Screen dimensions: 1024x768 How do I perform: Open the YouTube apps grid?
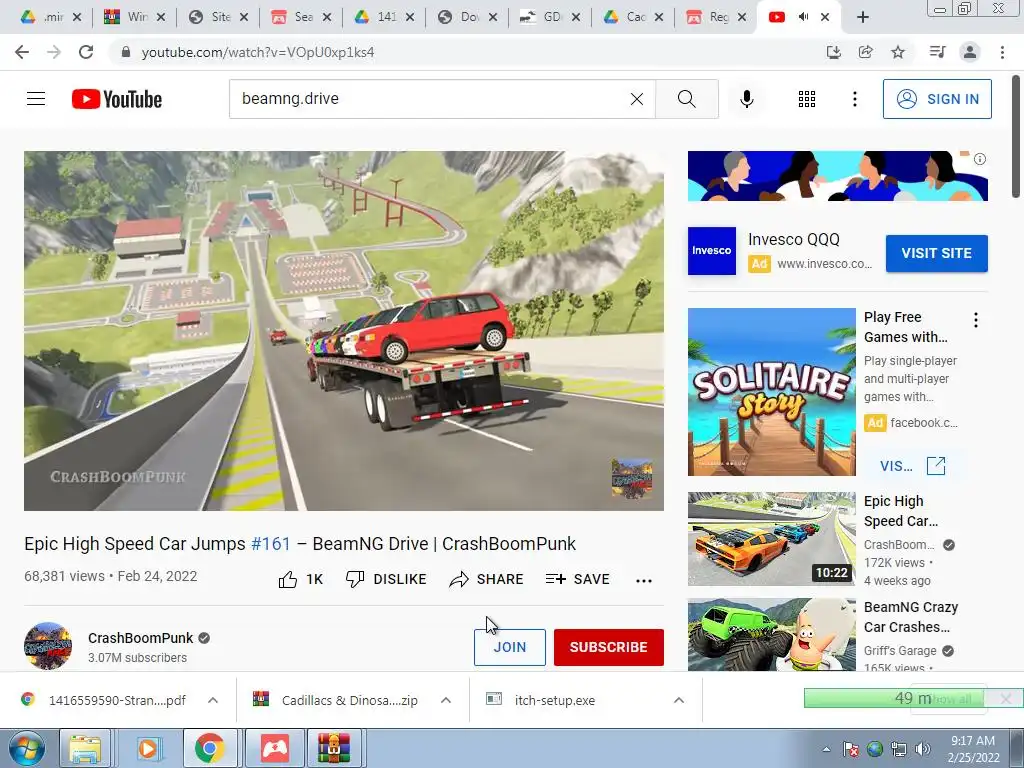coord(807,99)
